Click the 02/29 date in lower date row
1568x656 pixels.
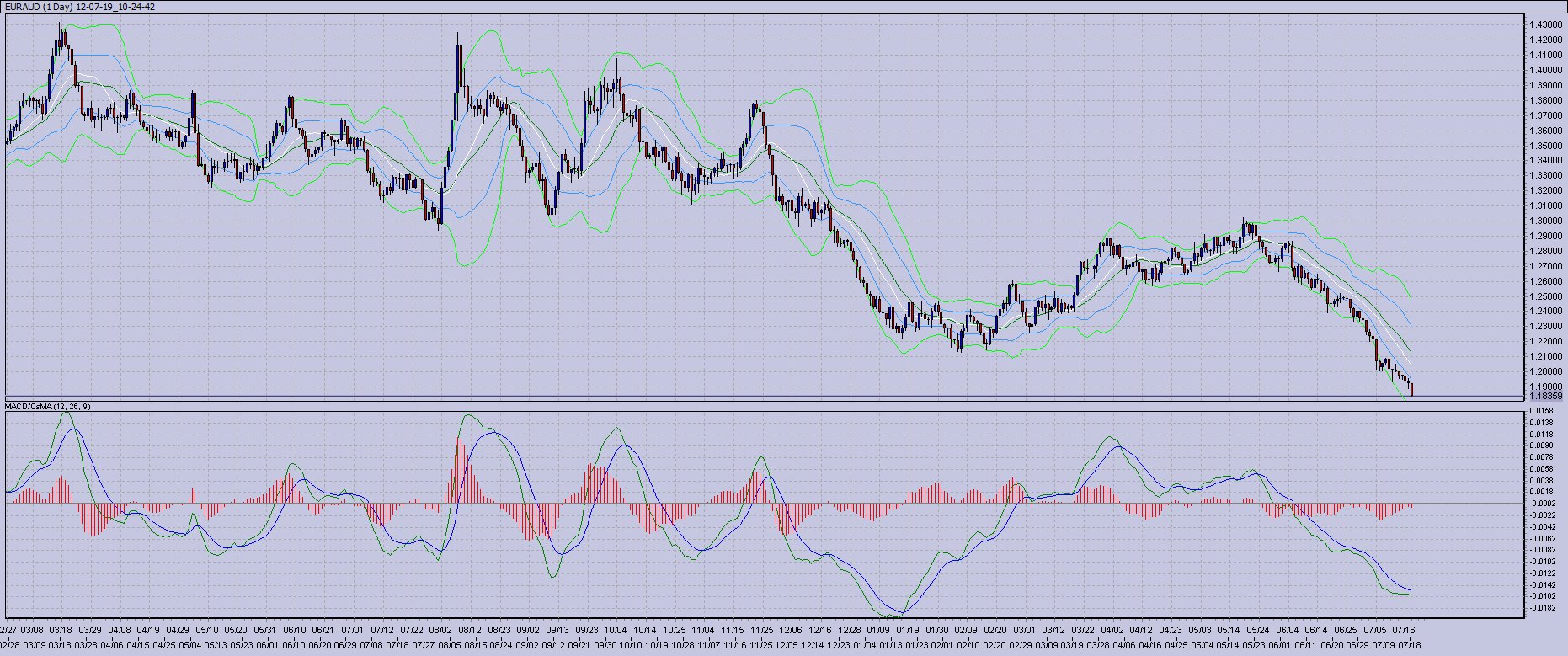coord(1020,645)
